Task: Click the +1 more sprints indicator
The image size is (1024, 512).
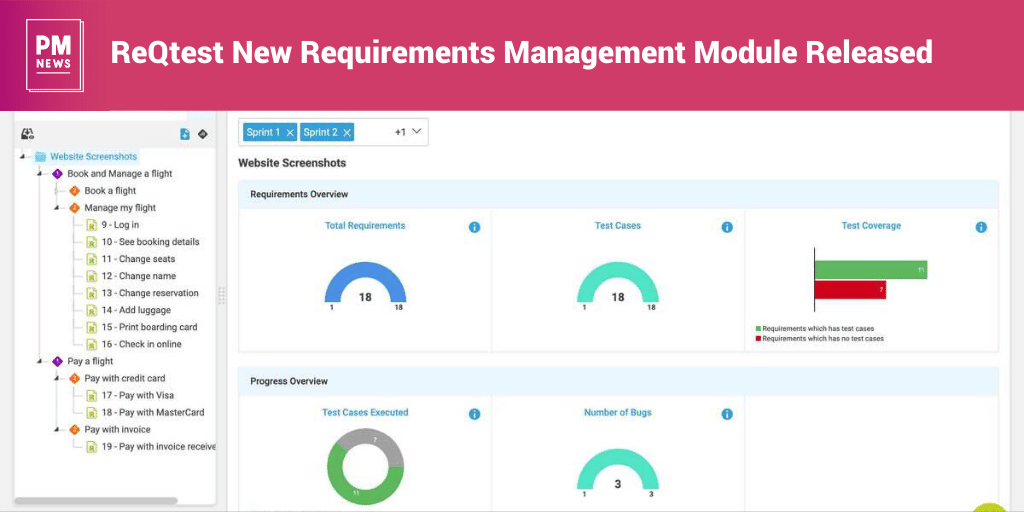Action: 400,132
